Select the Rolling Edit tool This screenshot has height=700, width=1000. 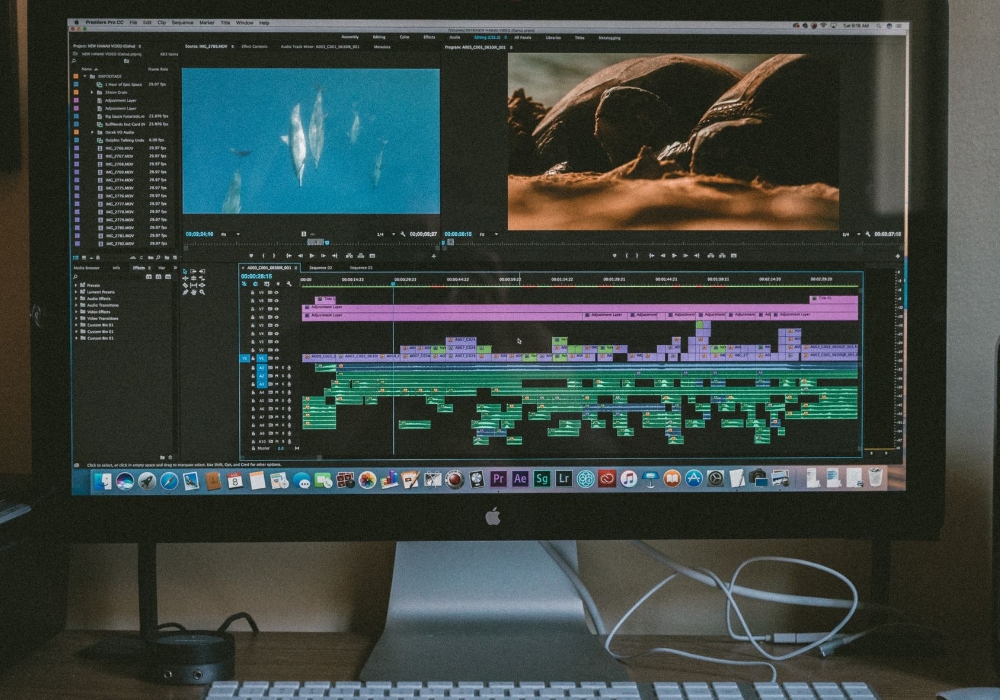(x=193, y=279)
